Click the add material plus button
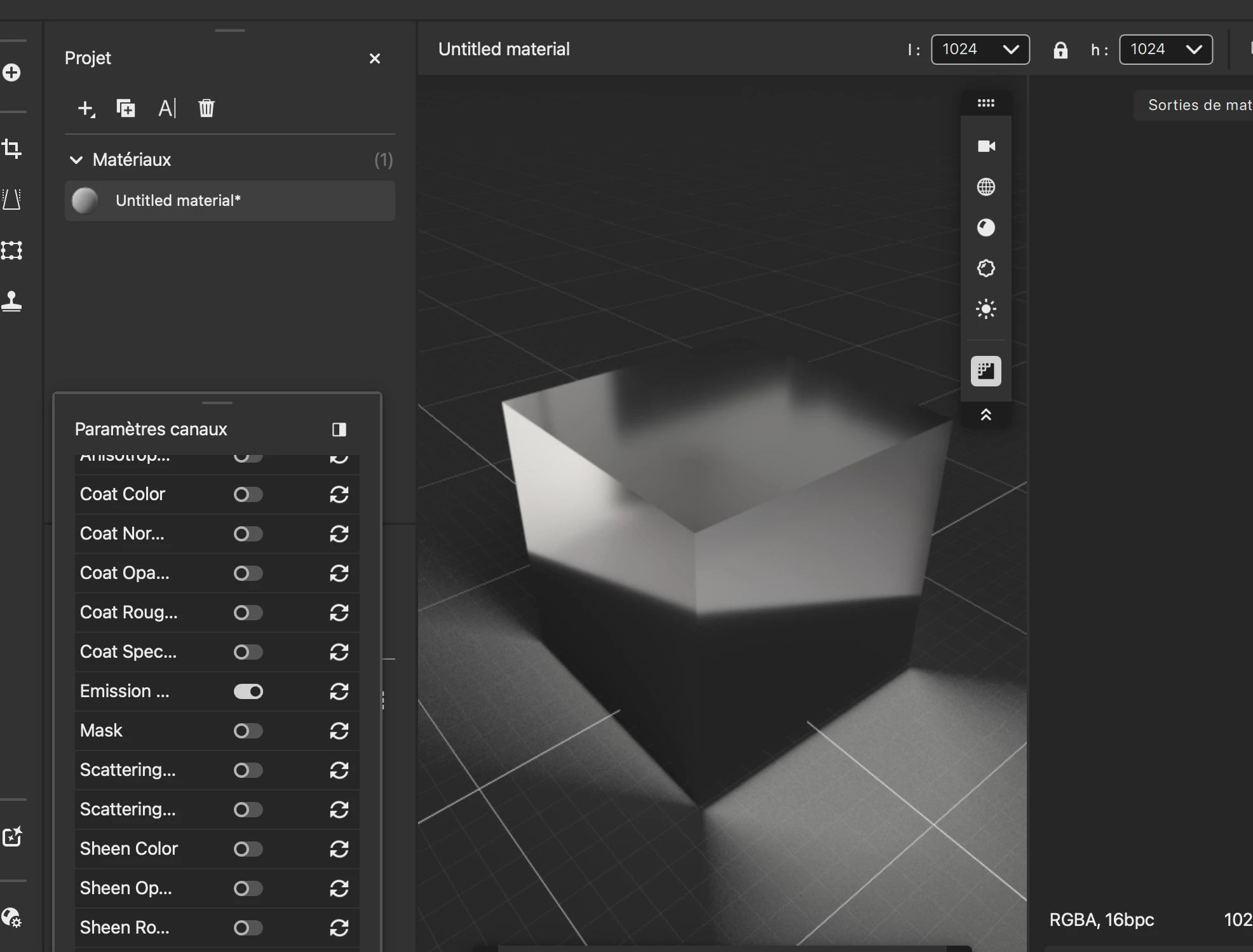Image resolution: width=1253 pixels, height=952 pixels. (x=86, y=109)
